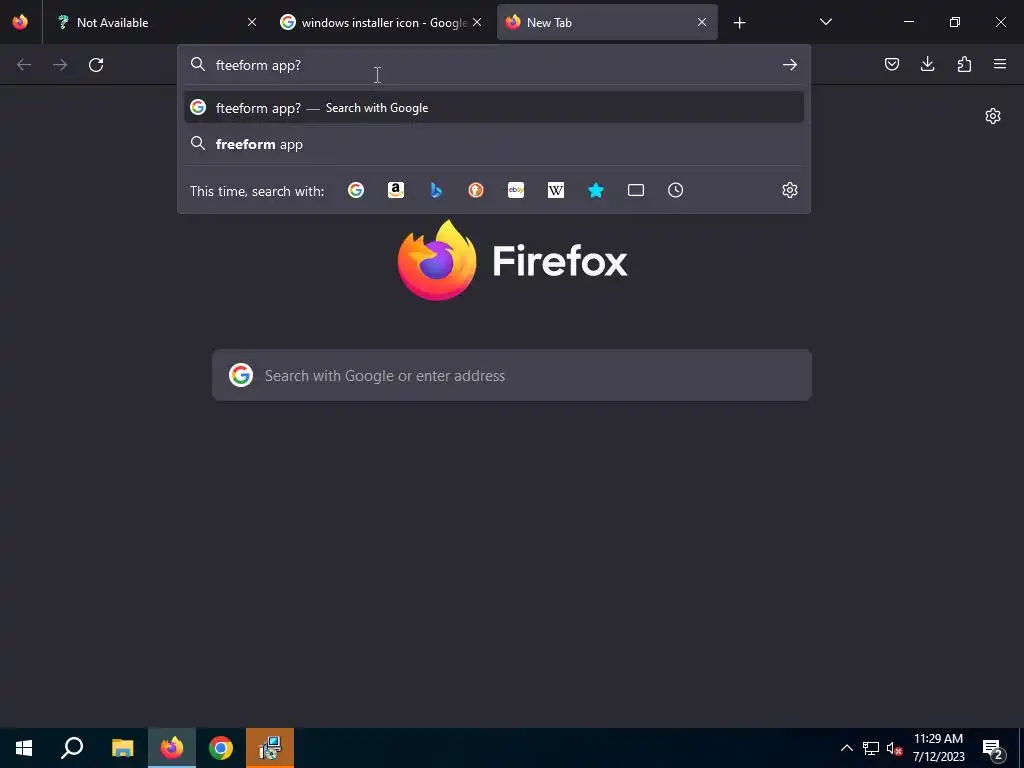This screenshot has width=1024, height=768.
Task: Open the clock showing 11:29 AM
Action: pyautogui.click(x=938, y=748)
